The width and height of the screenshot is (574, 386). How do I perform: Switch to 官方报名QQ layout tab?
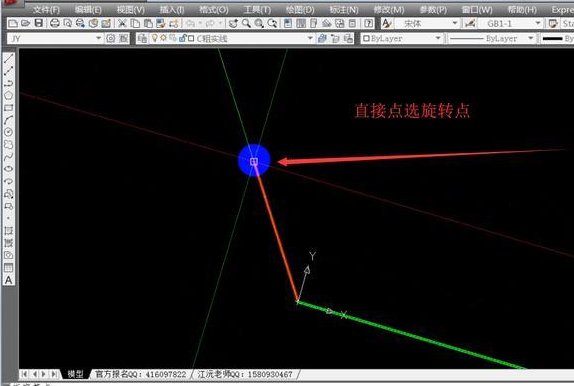pos(141,374)
